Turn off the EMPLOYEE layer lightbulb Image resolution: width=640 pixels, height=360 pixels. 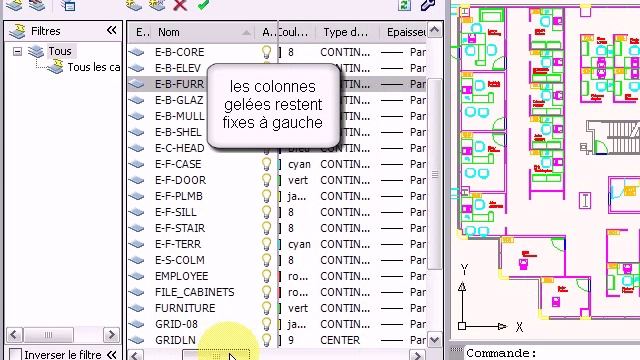pos(266,276)
